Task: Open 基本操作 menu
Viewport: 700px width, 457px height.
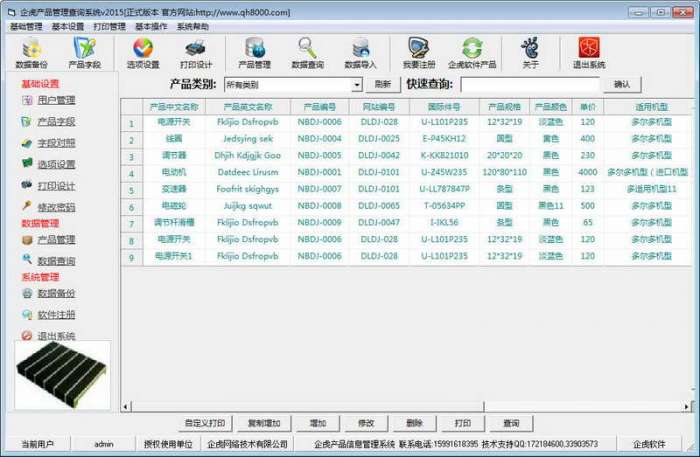Action: (151, 26)
